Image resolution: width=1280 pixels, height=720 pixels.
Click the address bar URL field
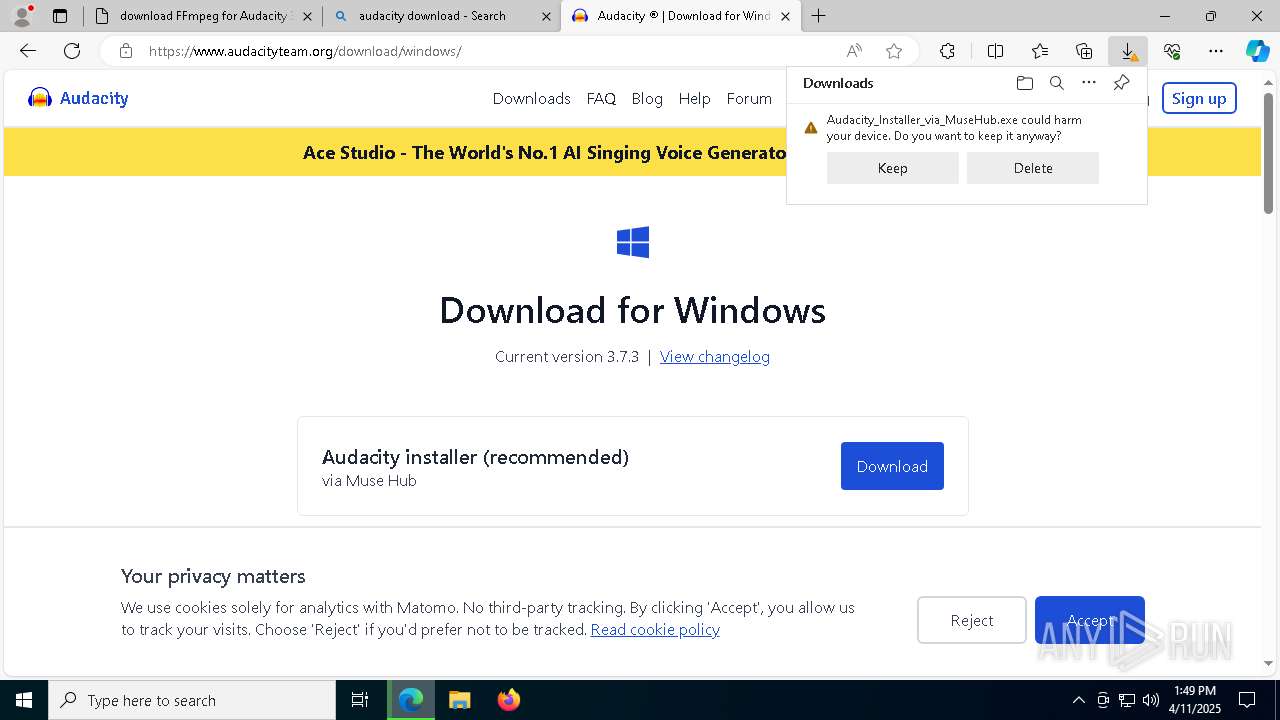point(480,51)
